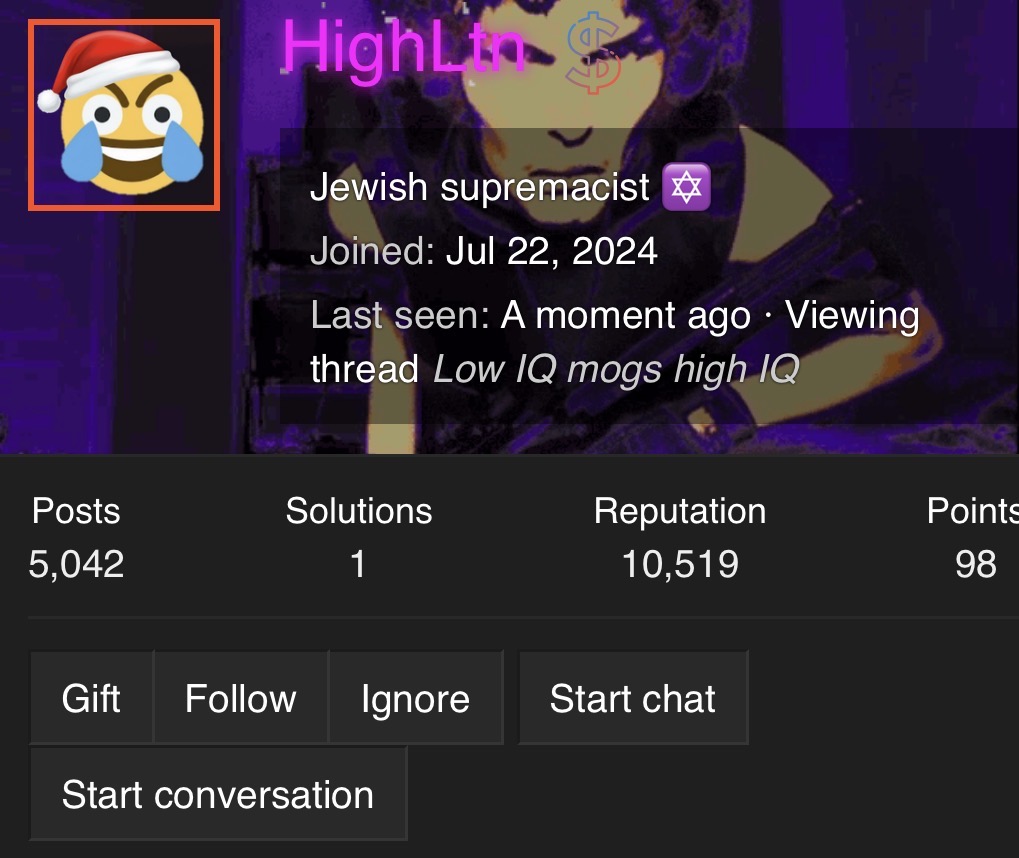The image size is (1019, 858).
Task: Click the Posts stat label
Action: [76, 511]
